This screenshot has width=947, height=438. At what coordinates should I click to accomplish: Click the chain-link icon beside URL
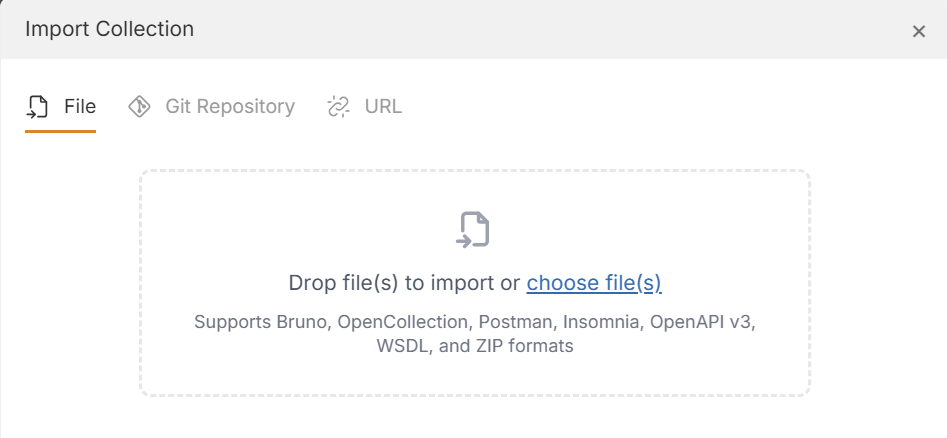(339, 107)
